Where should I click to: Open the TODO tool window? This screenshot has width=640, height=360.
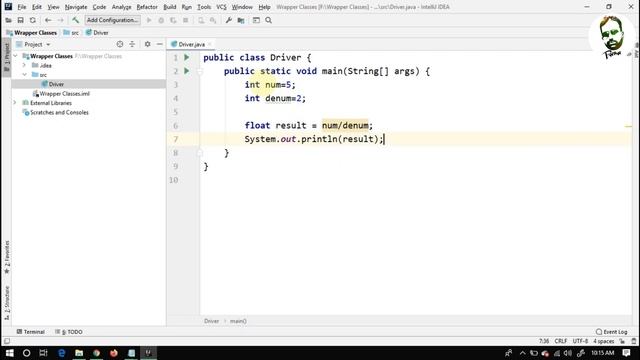(x=69, y=332)
